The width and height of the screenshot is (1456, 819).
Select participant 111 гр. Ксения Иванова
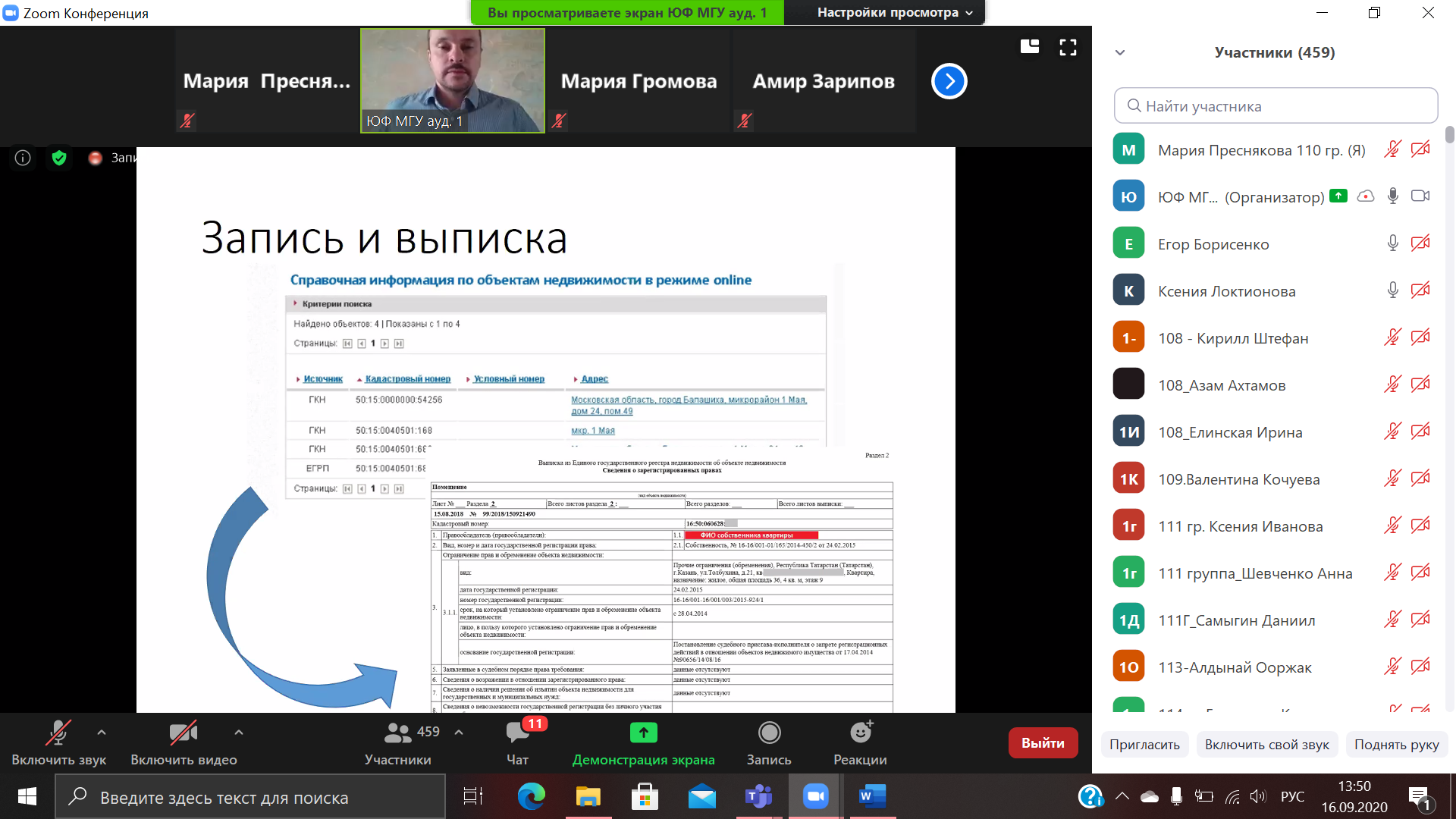pyautogui.click(x=1276, y=526)
